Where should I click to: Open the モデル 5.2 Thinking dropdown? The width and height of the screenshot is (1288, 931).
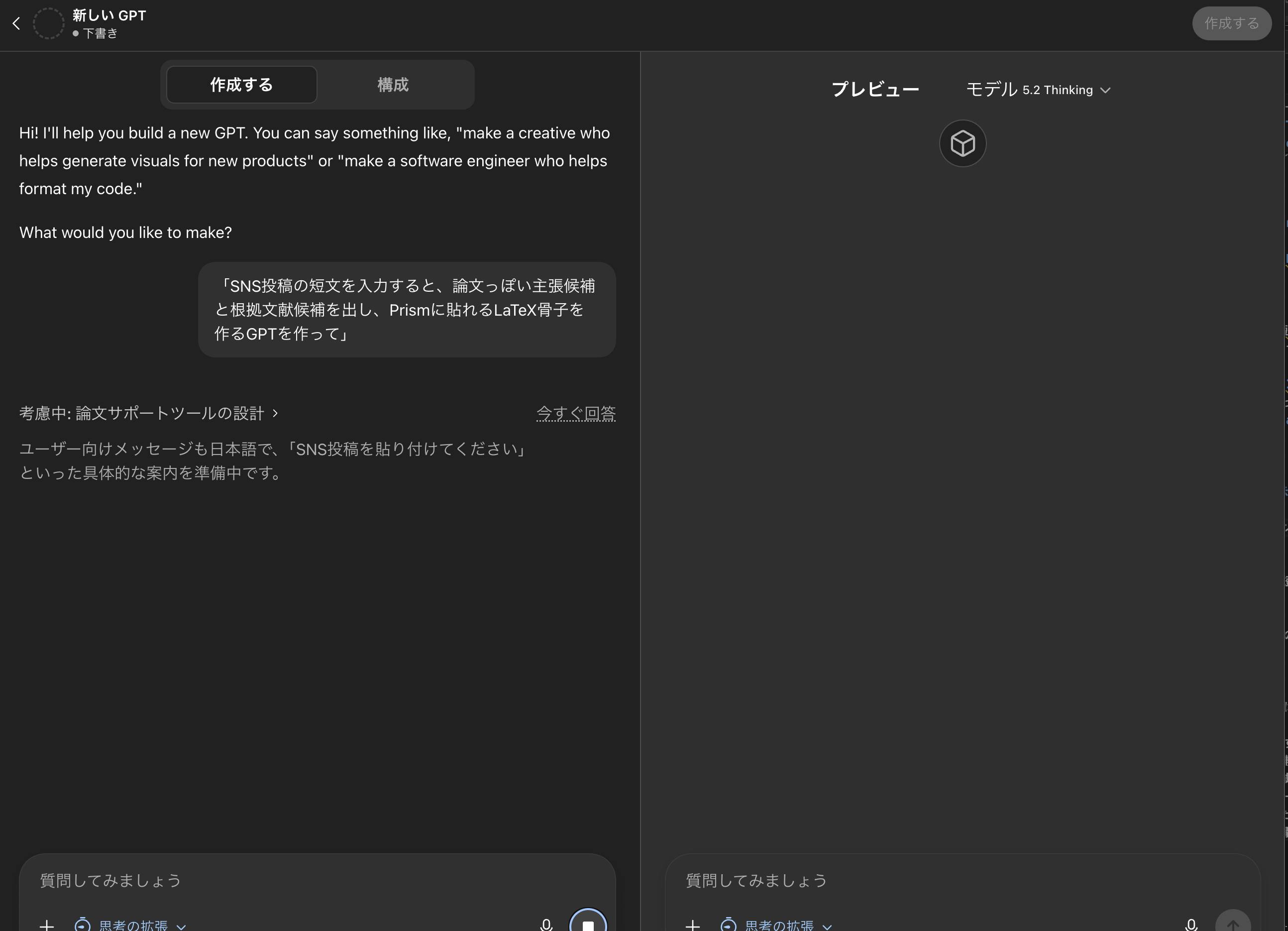(1039, 90)
